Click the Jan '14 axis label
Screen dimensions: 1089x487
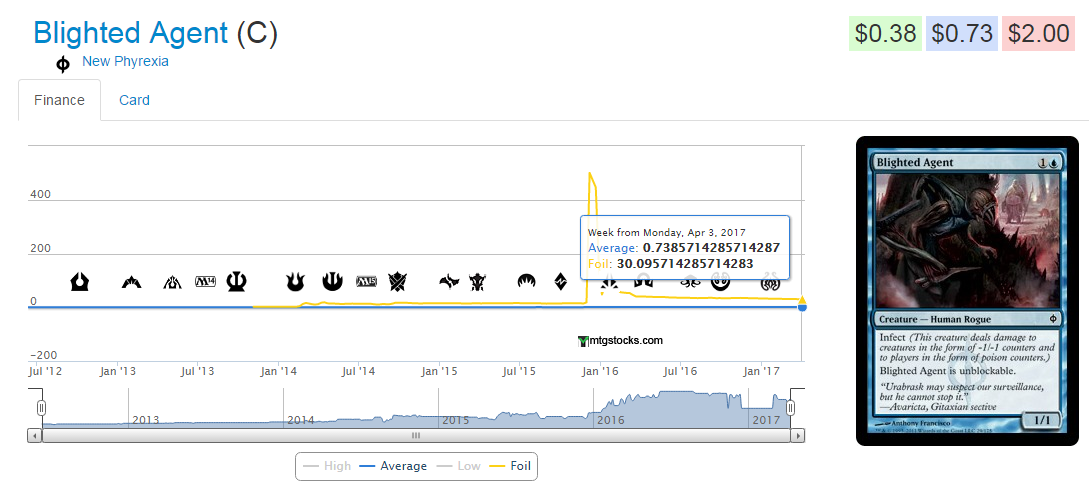point(279,371)
